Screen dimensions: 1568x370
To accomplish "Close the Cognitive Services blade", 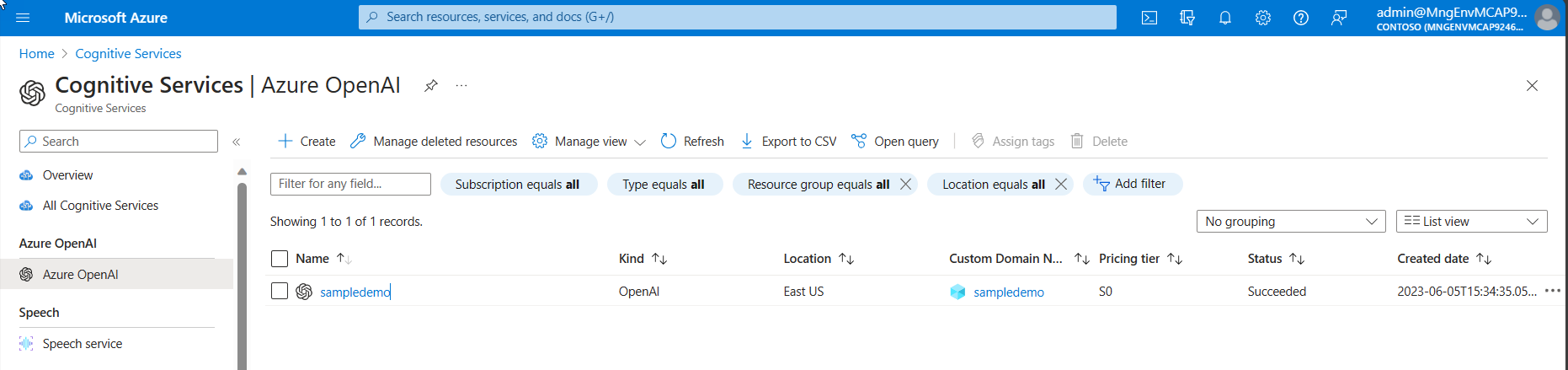I will (x=1532, y=85).
